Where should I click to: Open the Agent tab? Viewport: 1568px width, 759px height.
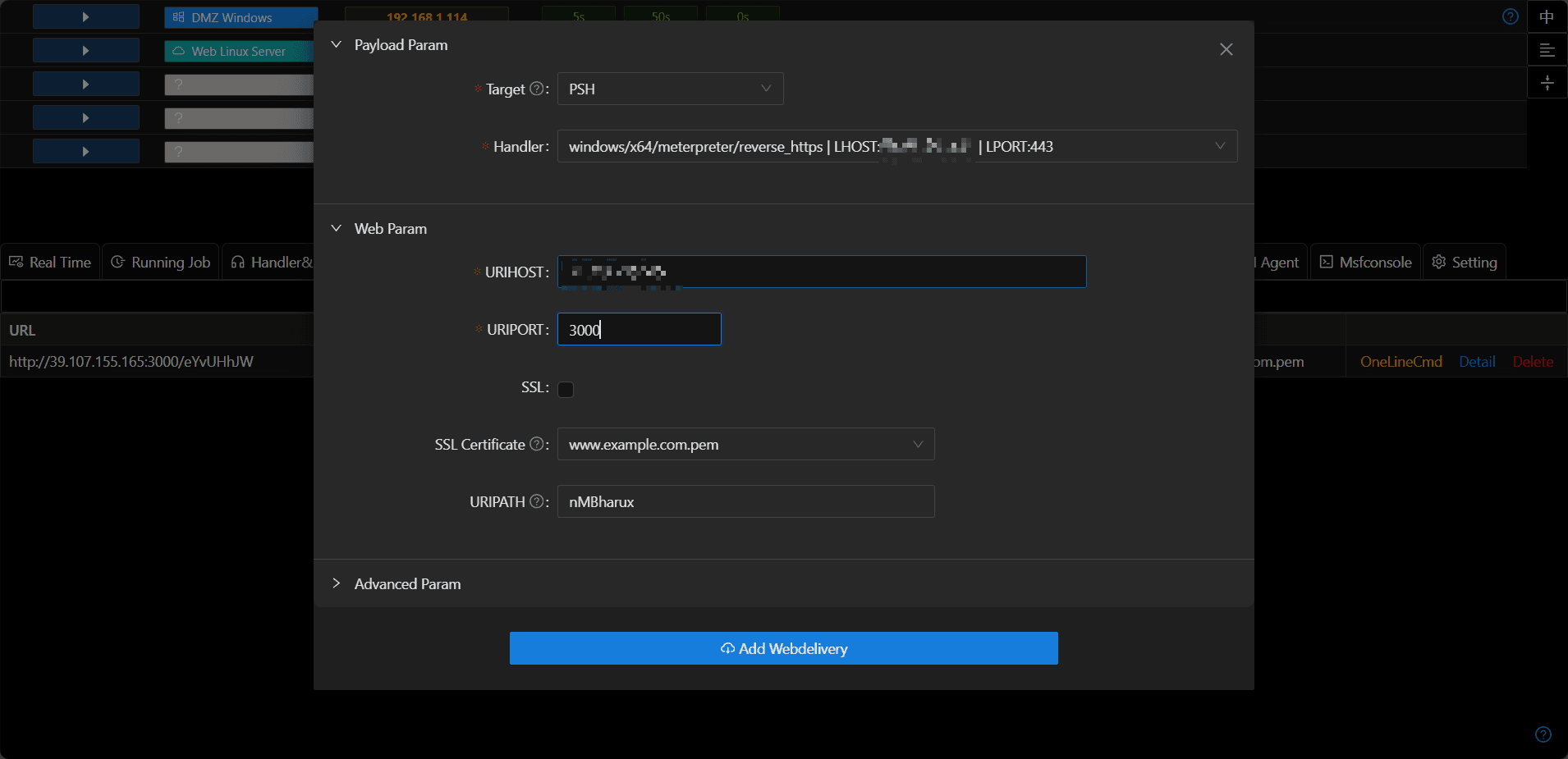point(1279,262)
